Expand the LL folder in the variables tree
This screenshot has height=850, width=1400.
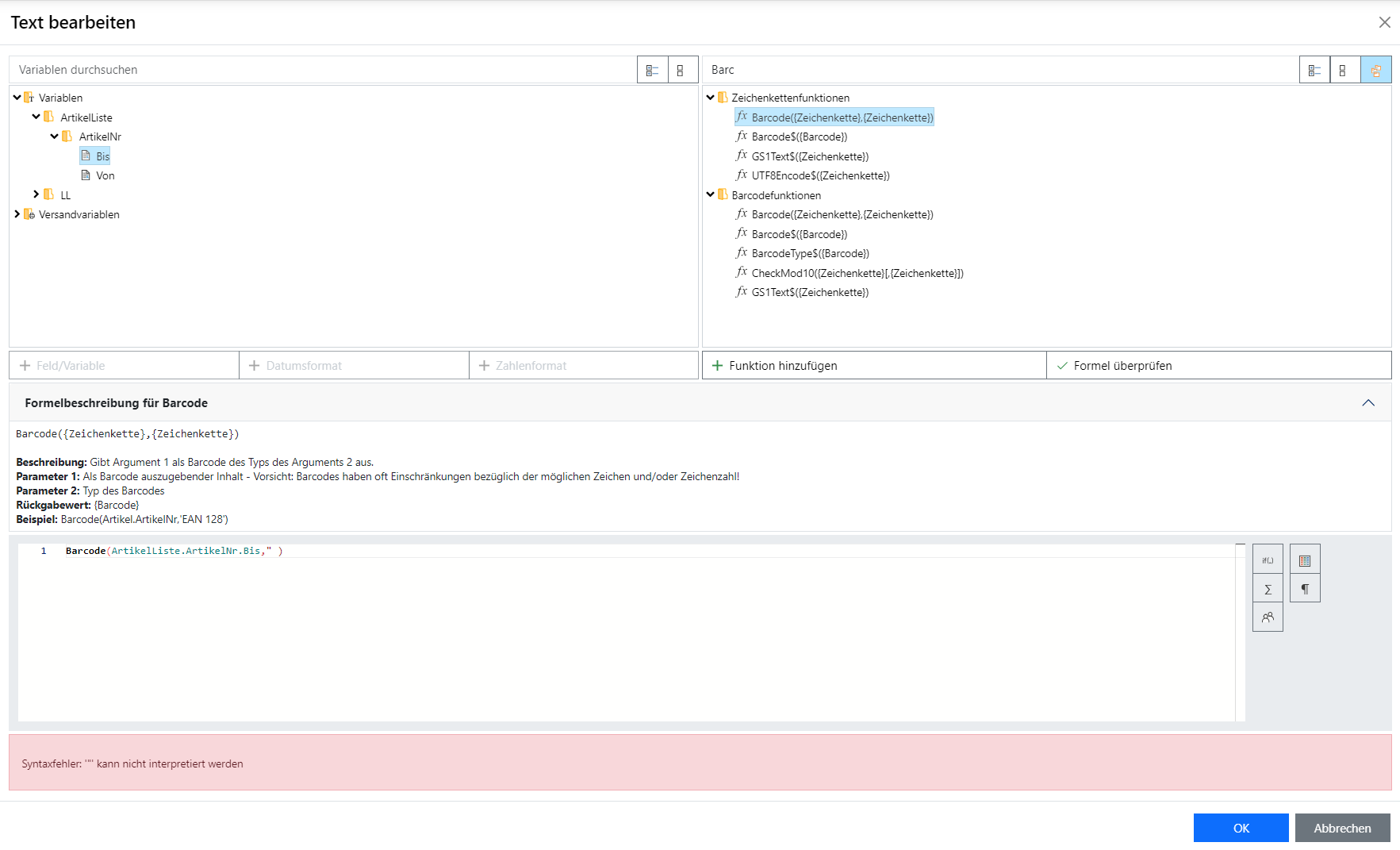(36, 194)
